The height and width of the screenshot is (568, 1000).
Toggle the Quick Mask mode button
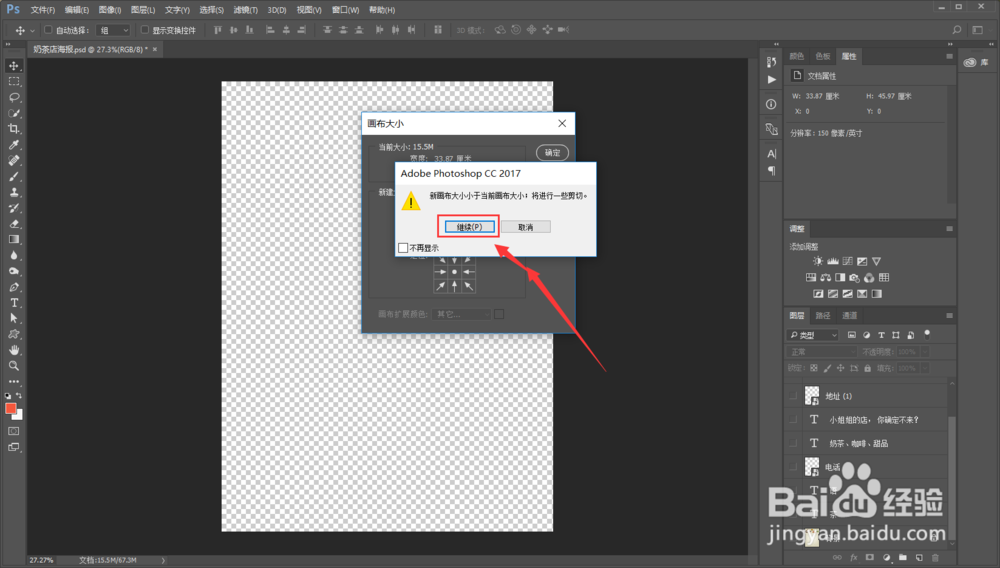(13, 432)
